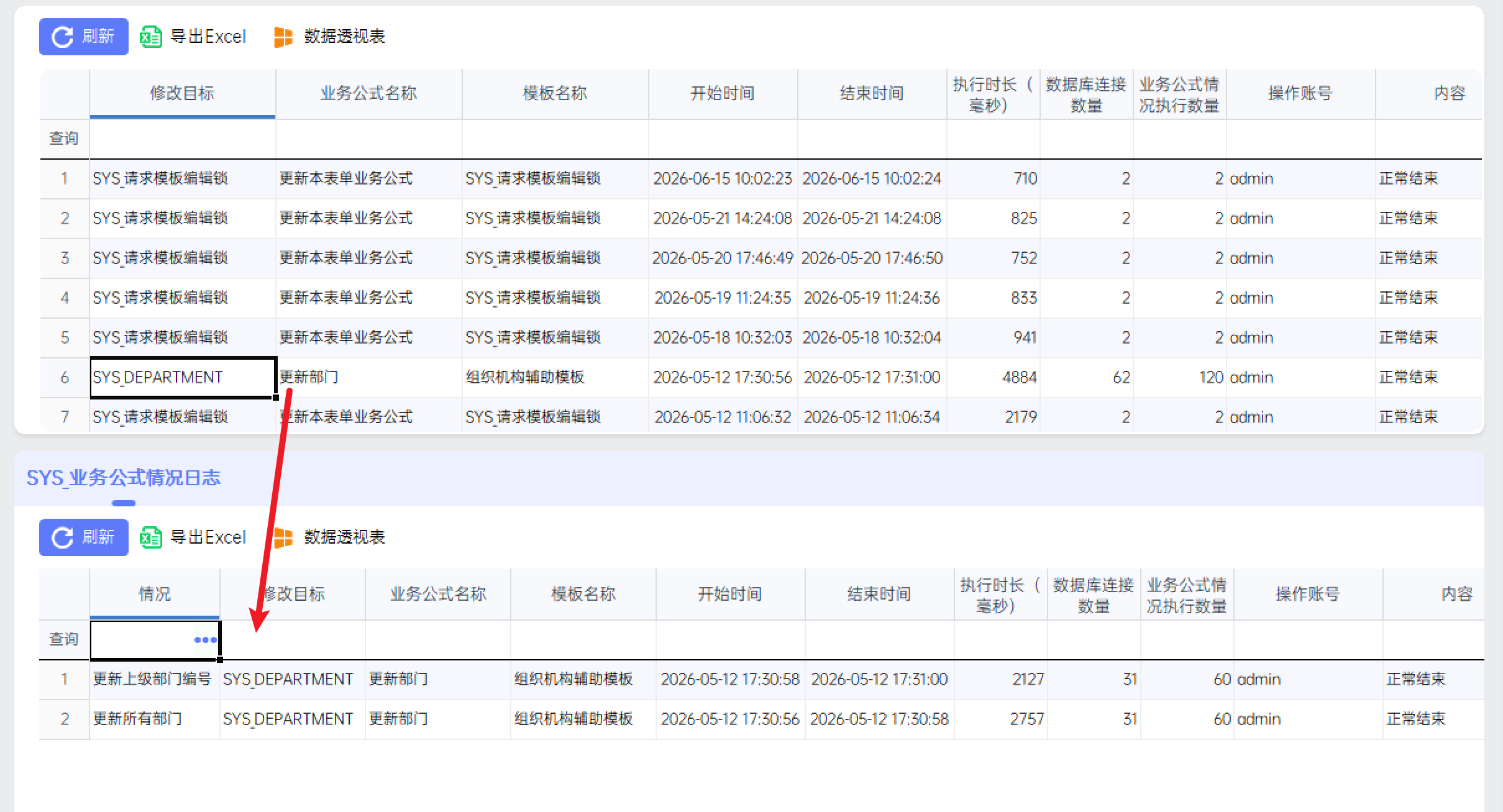Click lower table 结束时间 column header
Image resolution: width=1503 pixels, height=812 pixels.
[x=880, y=594]
